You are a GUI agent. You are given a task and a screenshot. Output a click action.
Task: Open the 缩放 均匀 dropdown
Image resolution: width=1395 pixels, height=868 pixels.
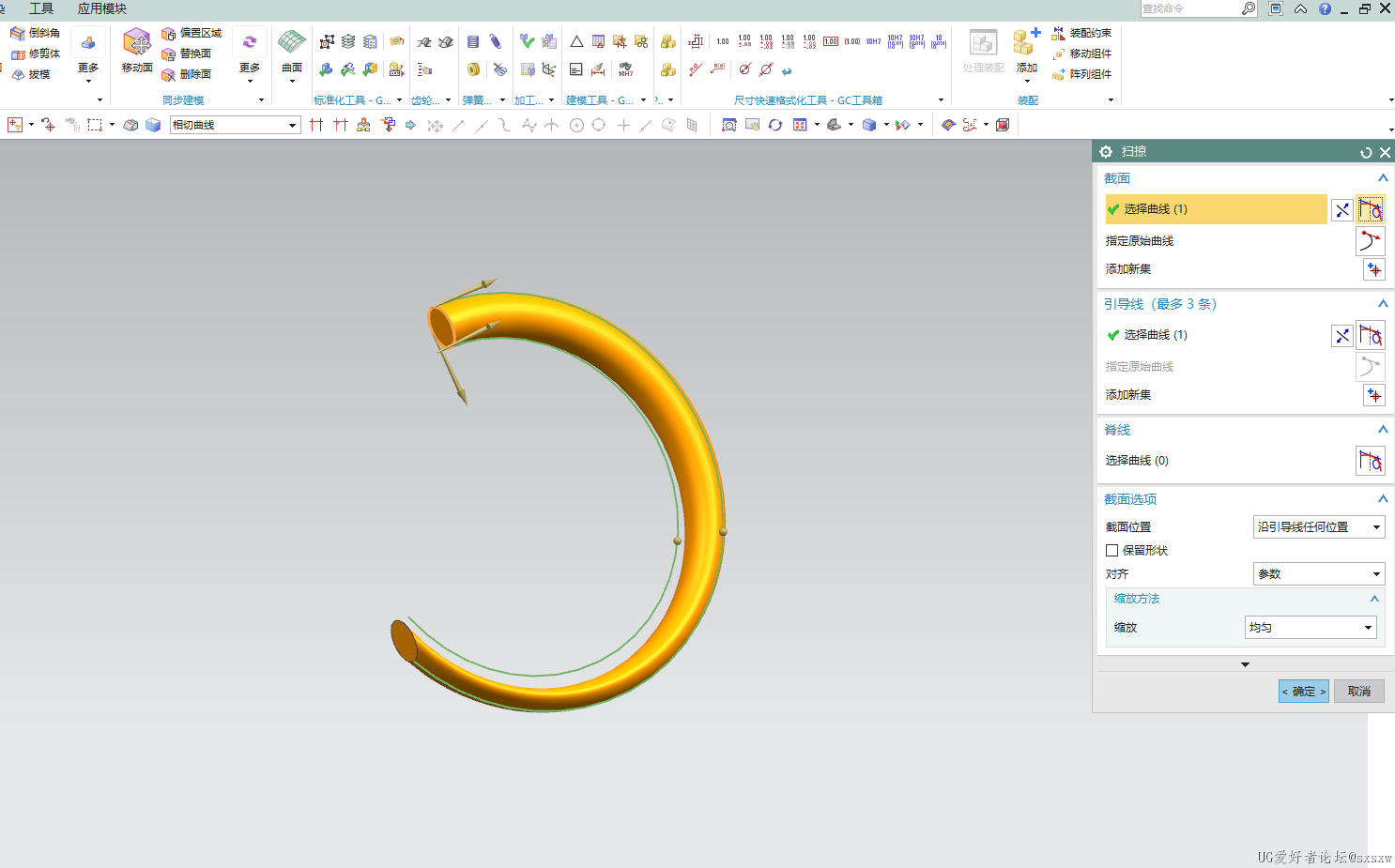(1311, 628)
